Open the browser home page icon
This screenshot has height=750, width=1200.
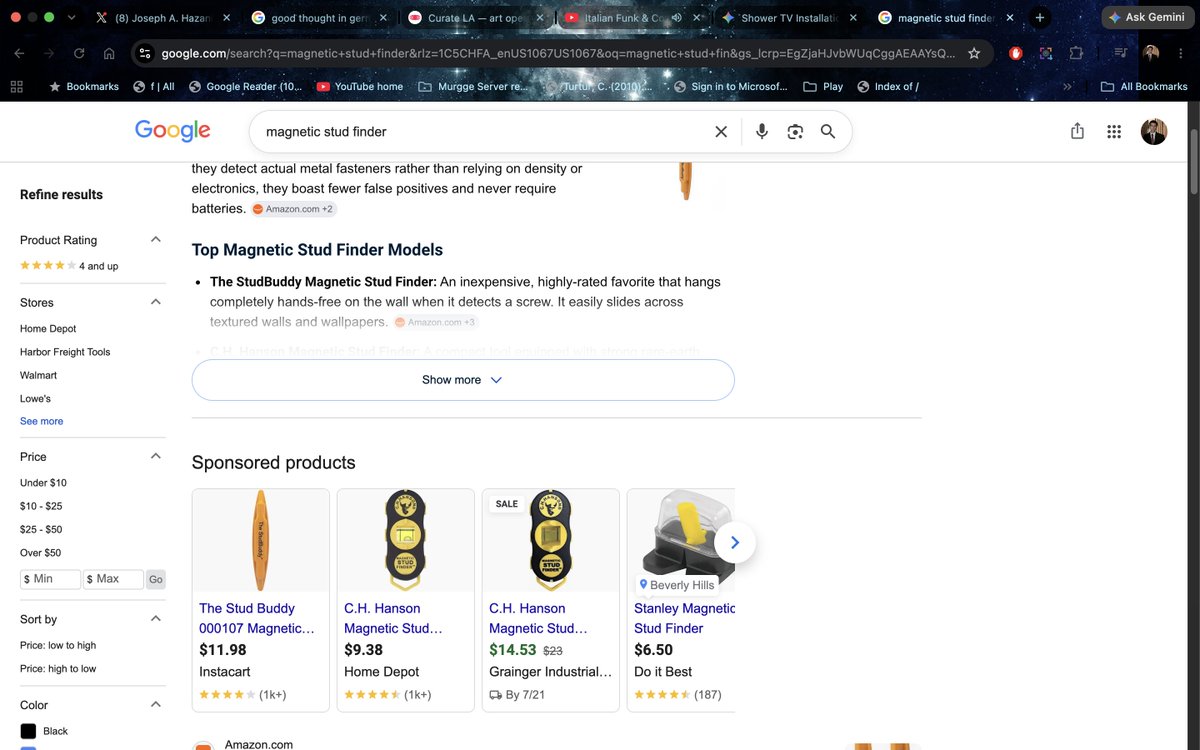point(109,54)
